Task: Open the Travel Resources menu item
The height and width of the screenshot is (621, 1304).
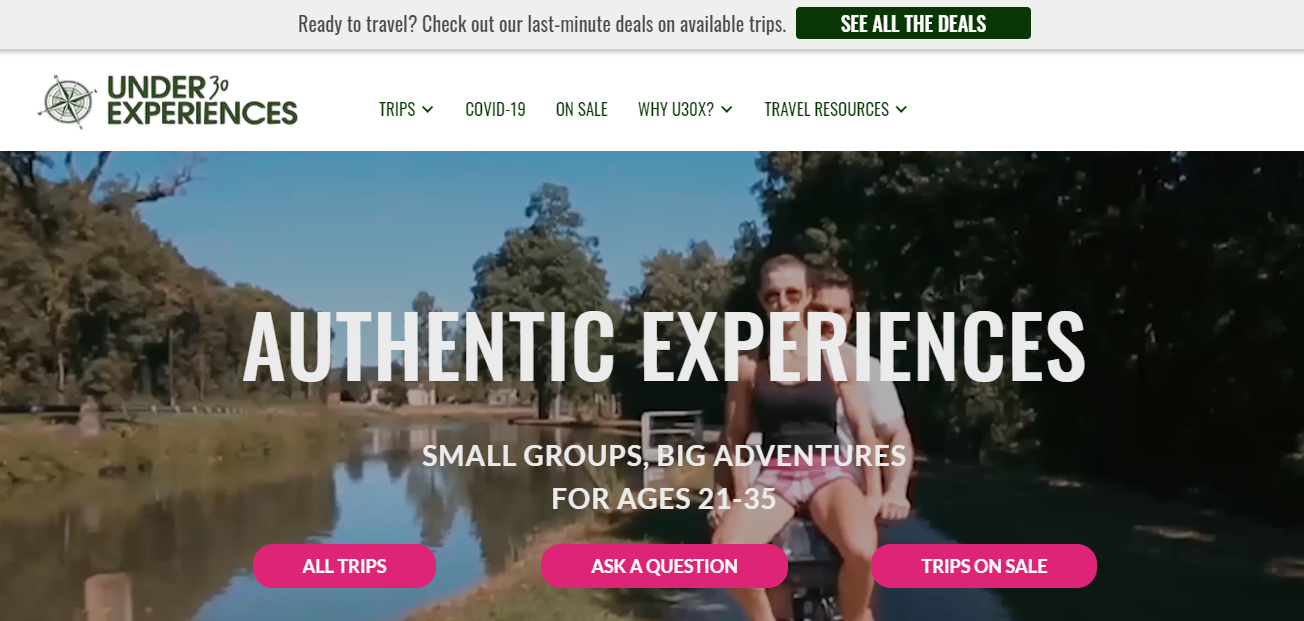Action: point(826,109)
